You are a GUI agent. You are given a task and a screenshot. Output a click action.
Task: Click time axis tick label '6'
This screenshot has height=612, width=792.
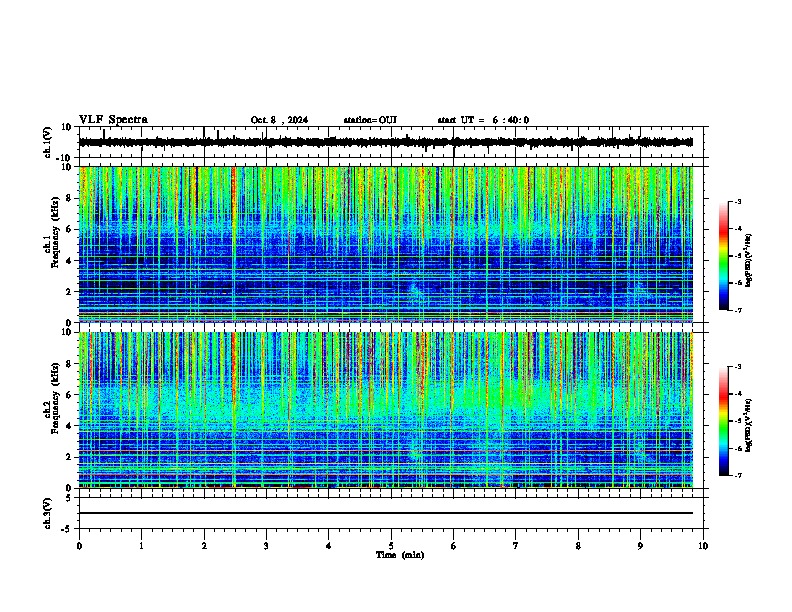click(454, 546)
